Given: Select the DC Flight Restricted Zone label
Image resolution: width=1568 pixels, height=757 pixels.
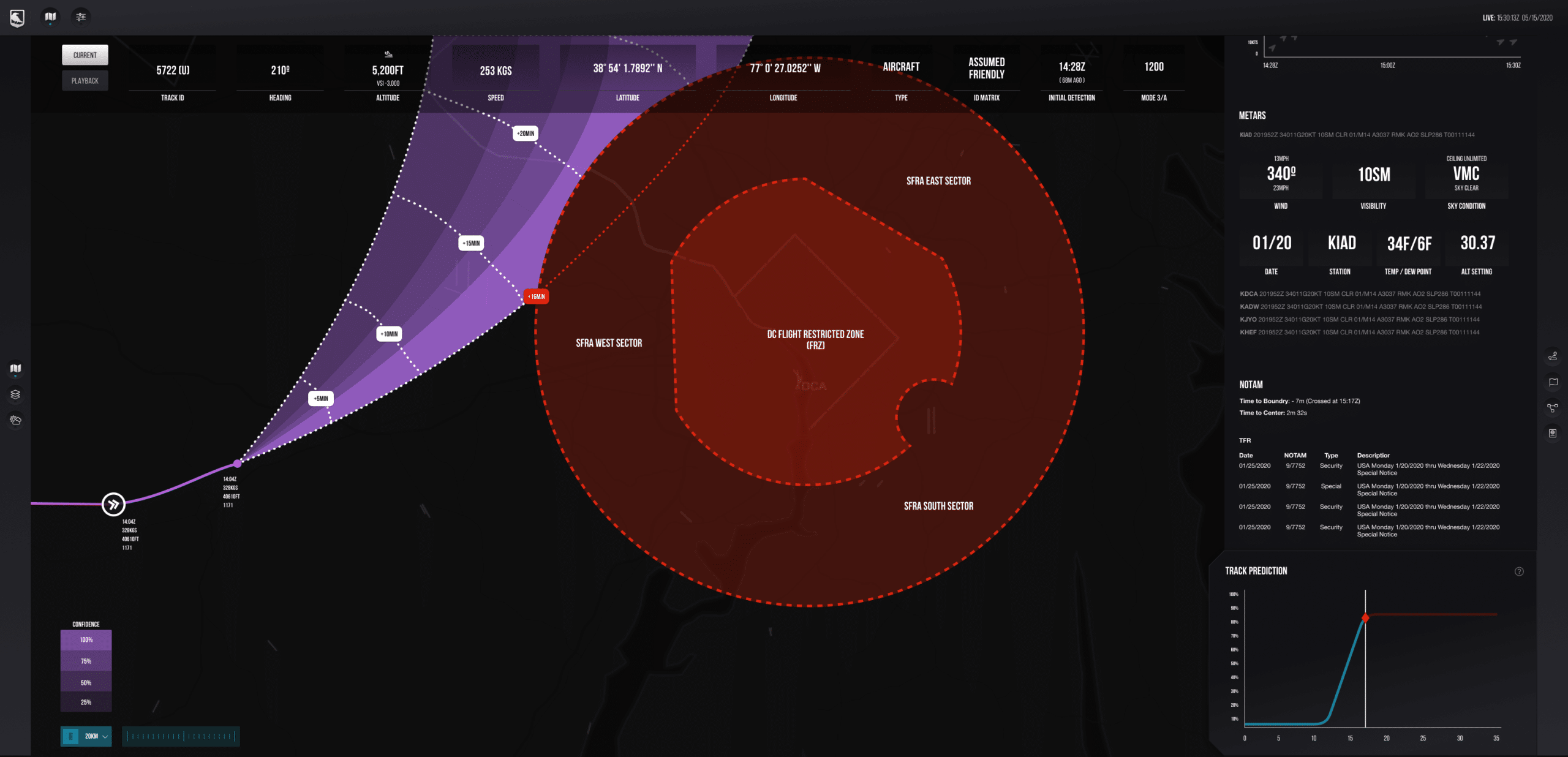Looking at the screenshot, I should [x=815, y=340].
